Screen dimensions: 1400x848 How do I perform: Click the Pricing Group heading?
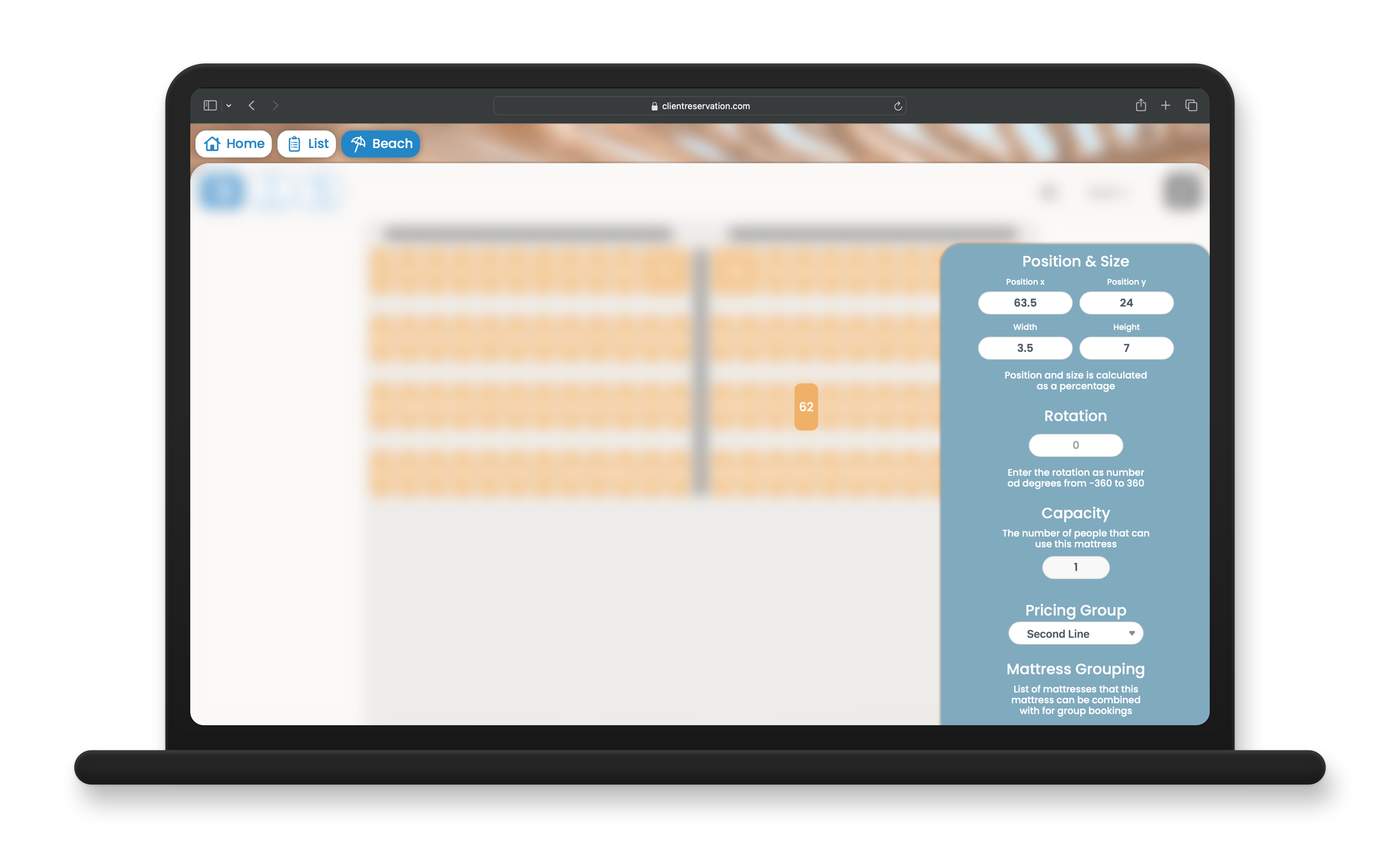(1075, 610)
